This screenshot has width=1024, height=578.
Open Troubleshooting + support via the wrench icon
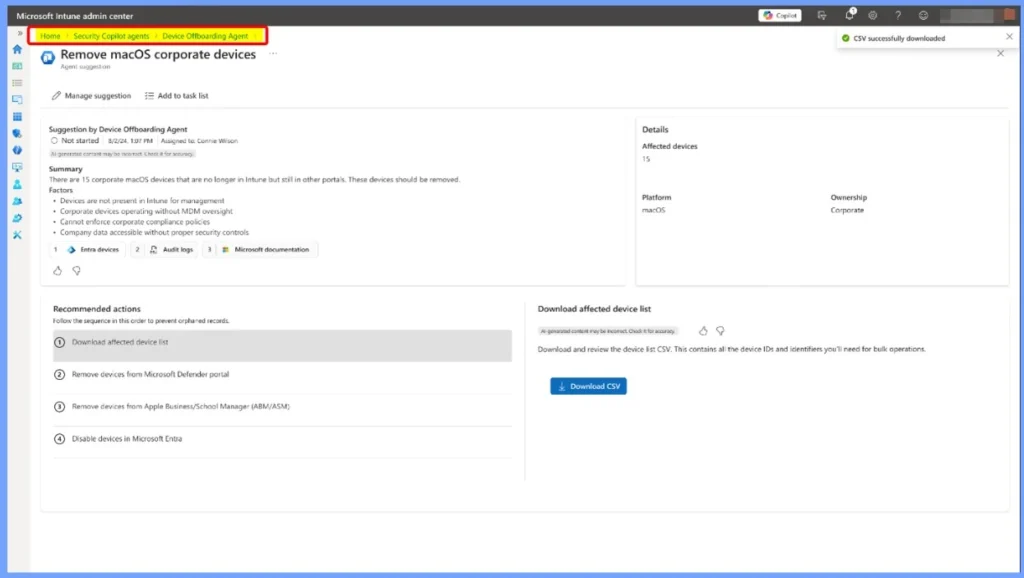click(x=17, y=235)
